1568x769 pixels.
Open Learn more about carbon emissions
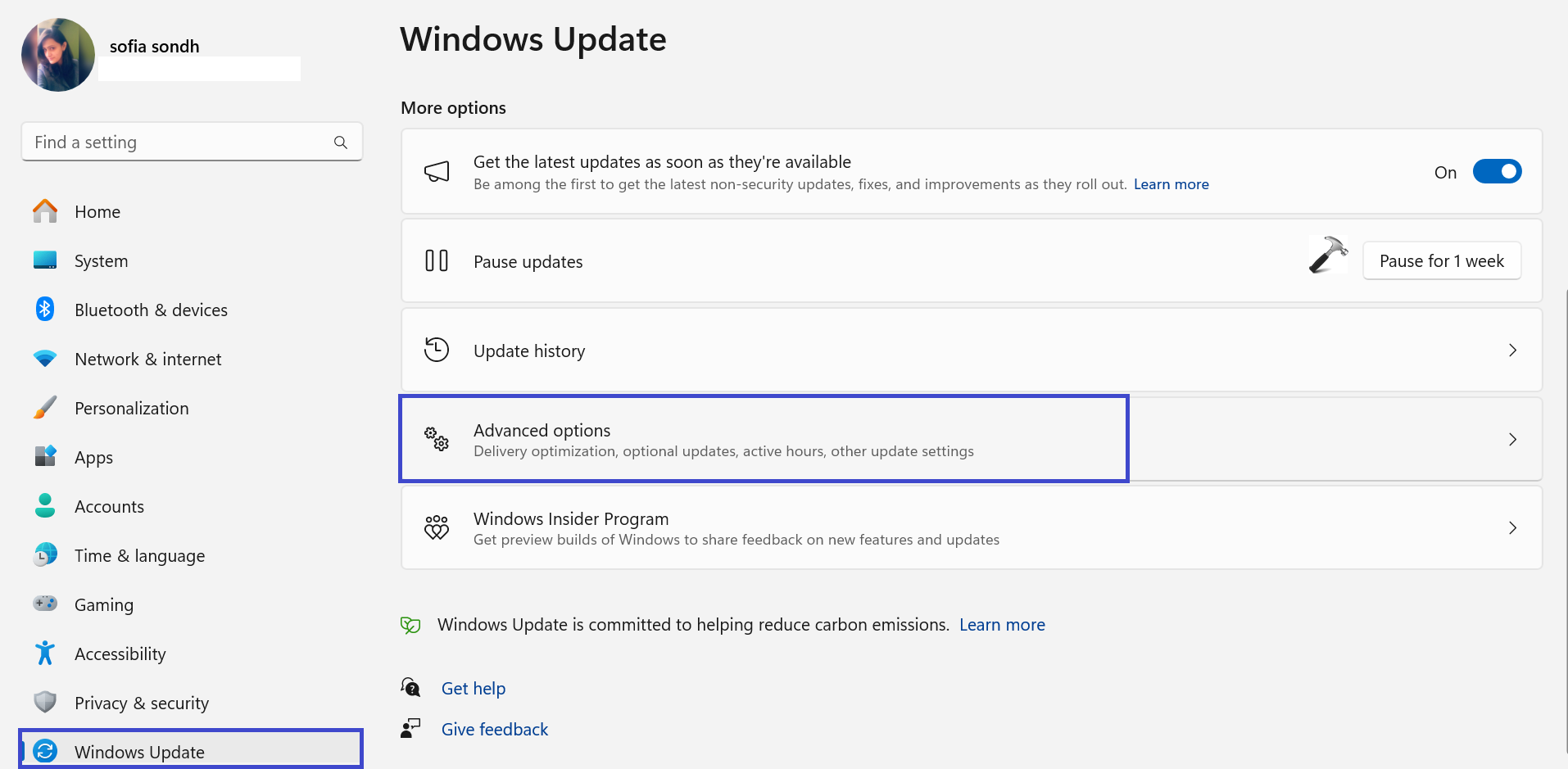click(1002, 625)
